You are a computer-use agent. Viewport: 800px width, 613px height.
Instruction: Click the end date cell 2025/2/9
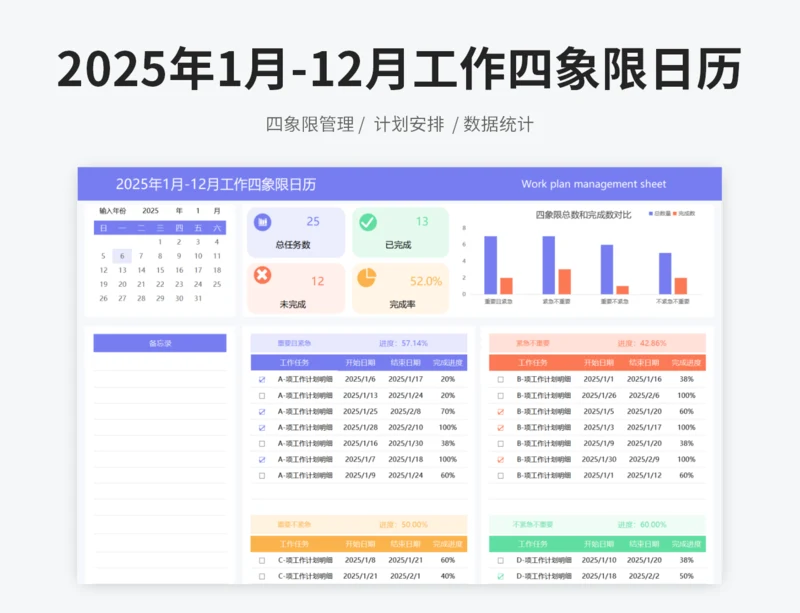coord(644,459)
